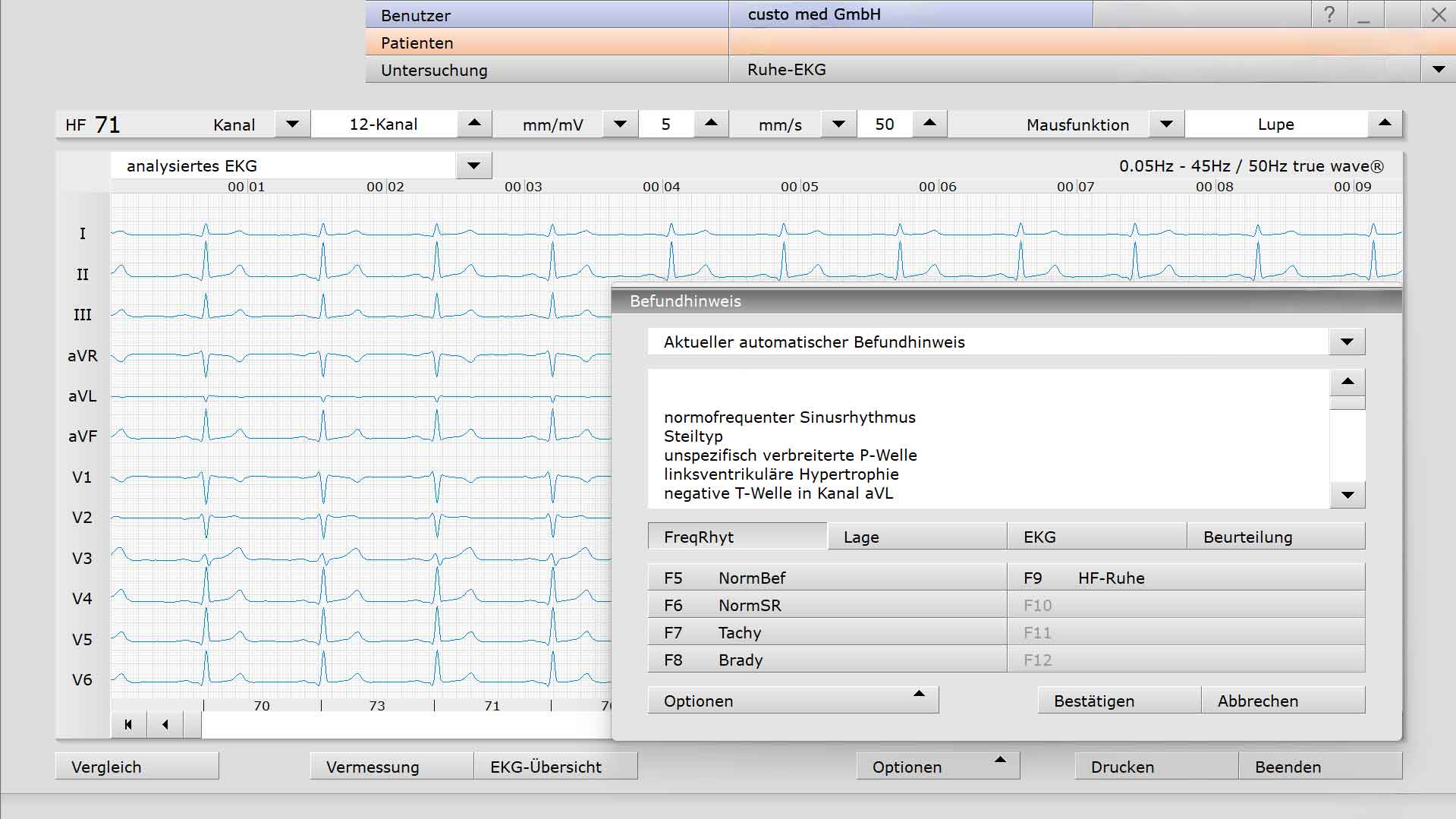The height and width of the screenshot is (819, 1456).
Task: Click the 'linksventrikuläre Hypertrophie' finding line
Action: click(x=781, y=474)
